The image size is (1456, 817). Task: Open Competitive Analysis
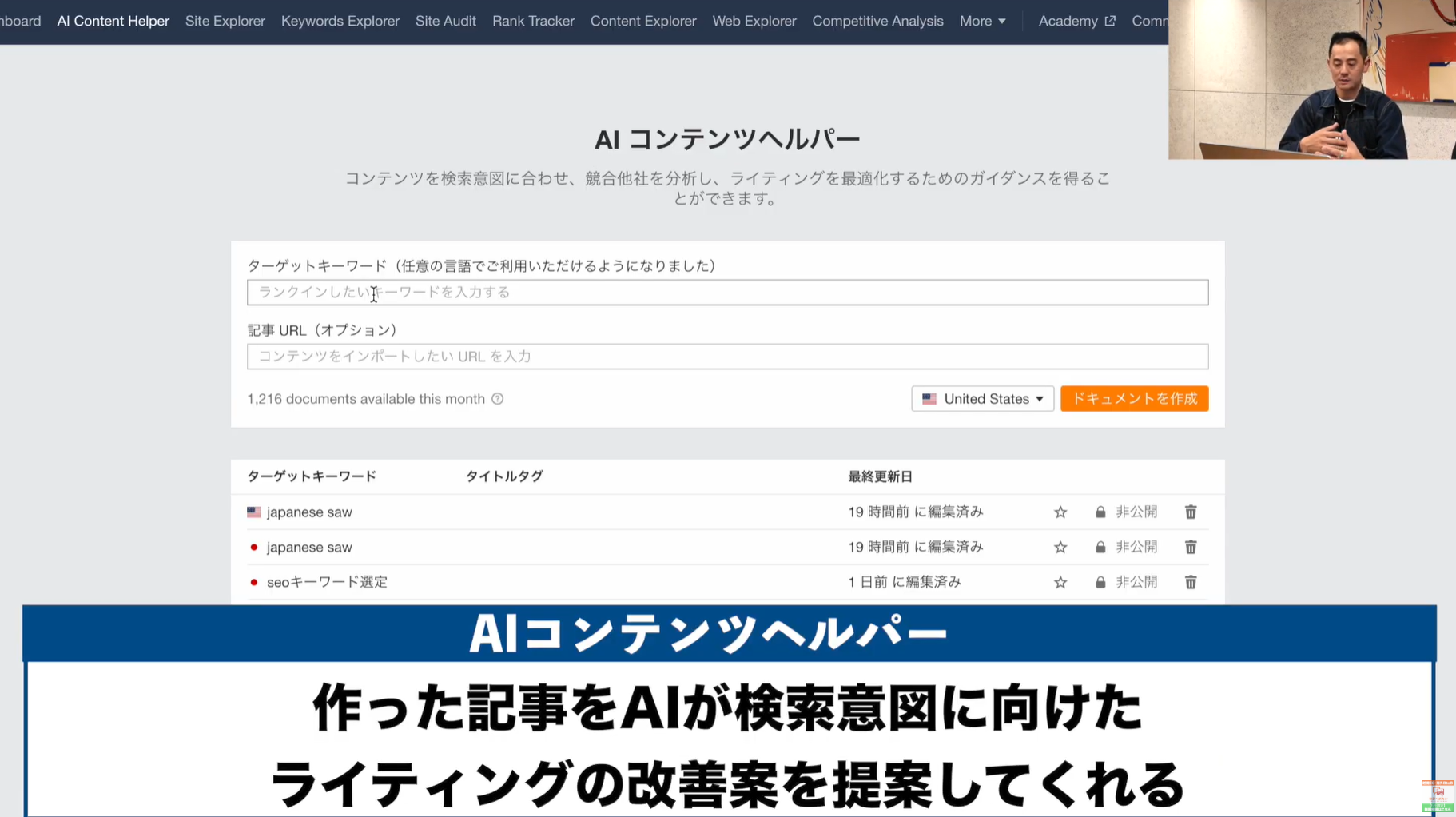point(877,21)
